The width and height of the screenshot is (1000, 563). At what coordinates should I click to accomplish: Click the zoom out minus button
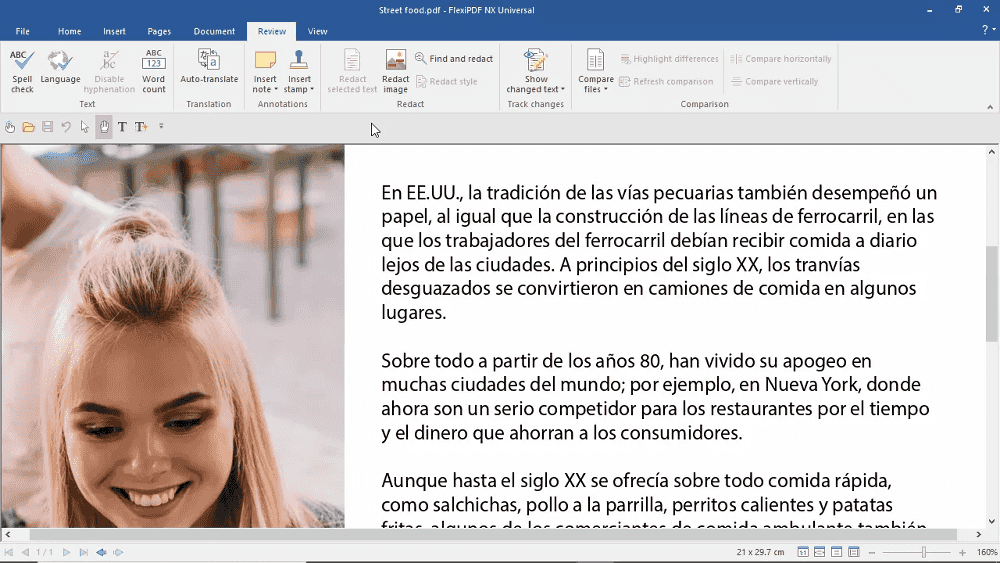point(872,552)
